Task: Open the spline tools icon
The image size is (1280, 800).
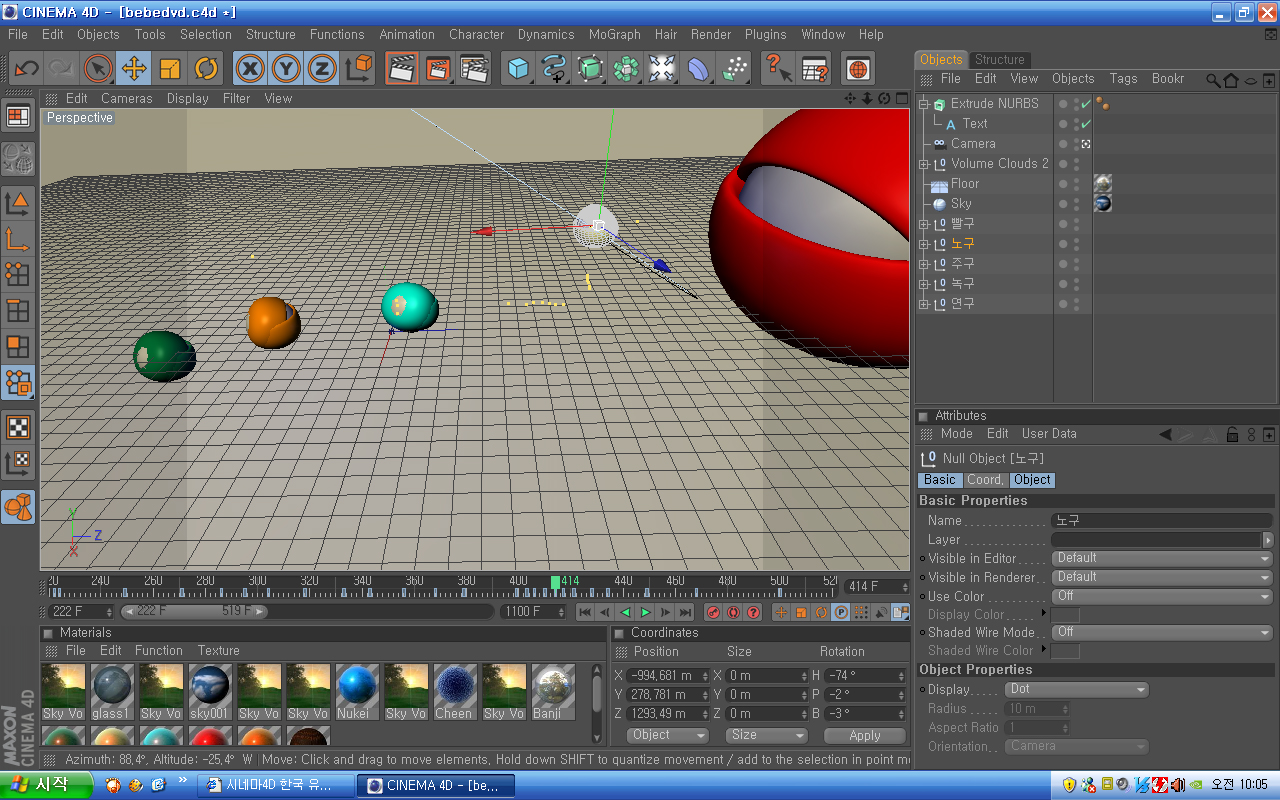Action: tap(554, 68)
